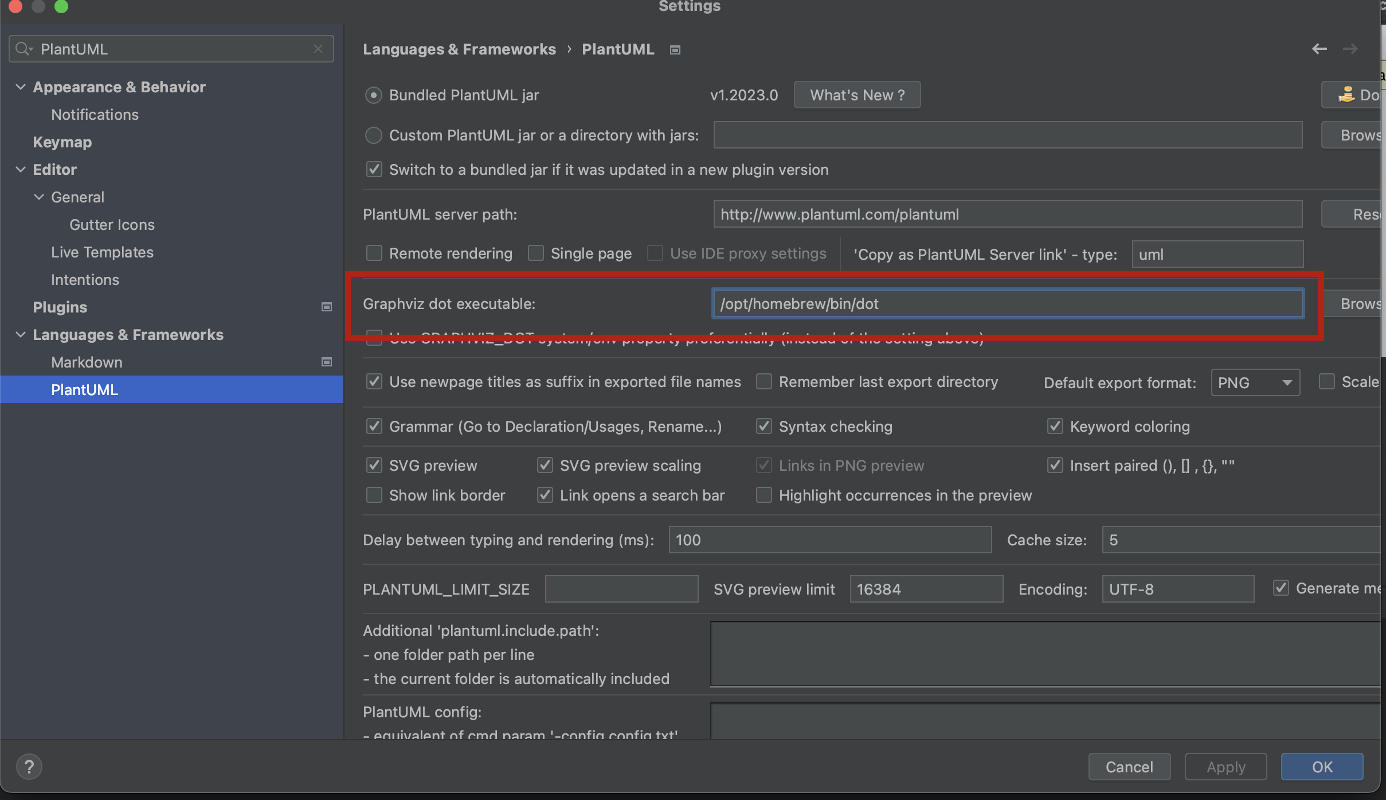1386x800 pixels.
Task: Toggle Generate metadata checkbox
Action: tap(1281, 588)
